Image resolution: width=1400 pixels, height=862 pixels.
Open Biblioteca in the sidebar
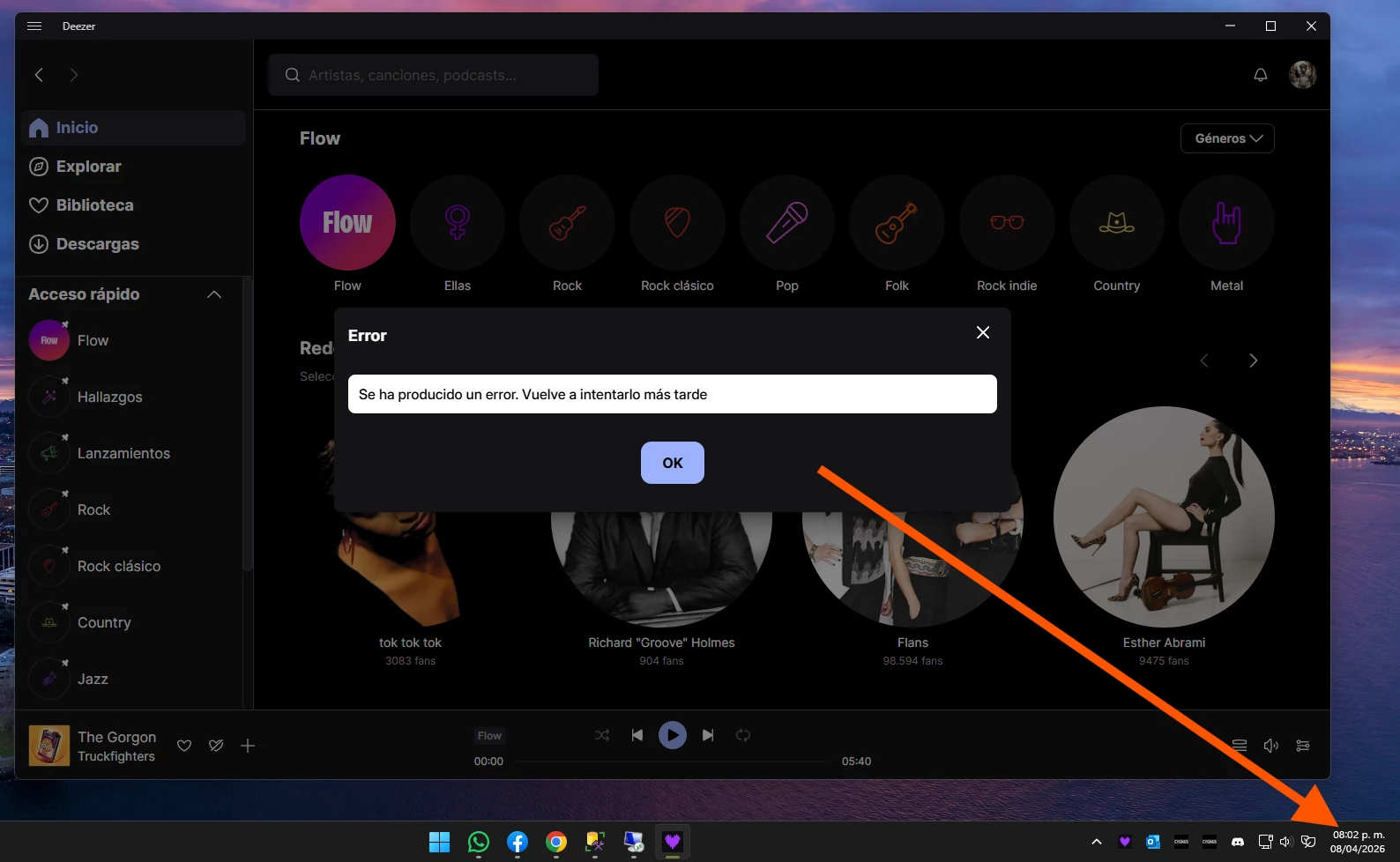click(x=134, y=205)
